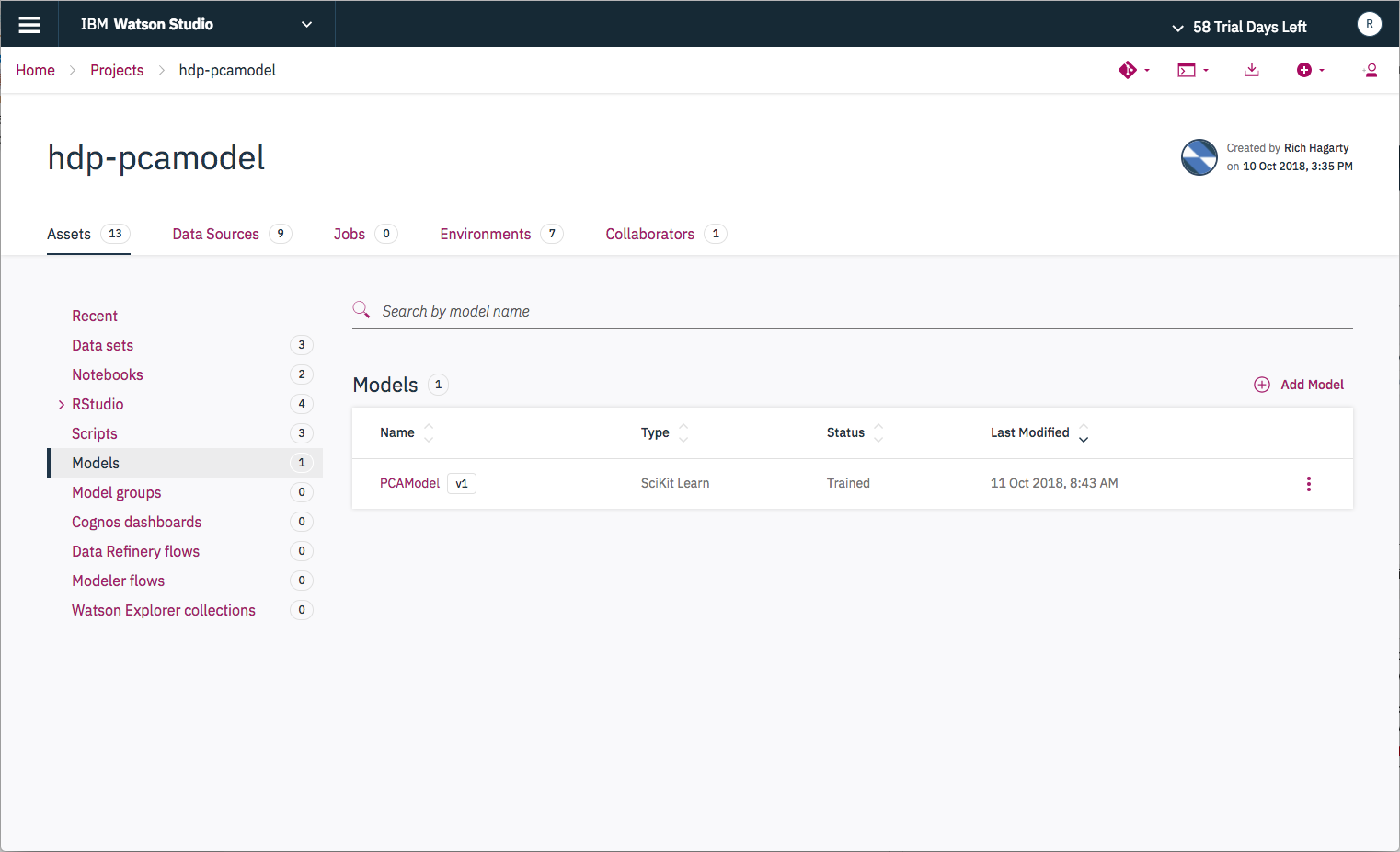Go to the Projects breadcrumb
The image size is (1400, 852).
pos(117,70)
